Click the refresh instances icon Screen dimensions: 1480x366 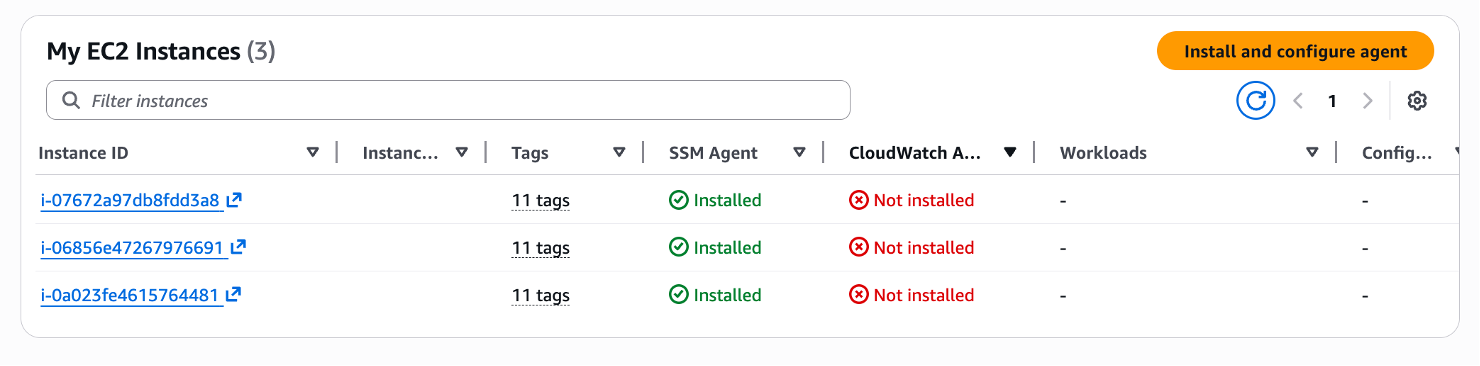pyautogui.click(x=1256, y=101)
